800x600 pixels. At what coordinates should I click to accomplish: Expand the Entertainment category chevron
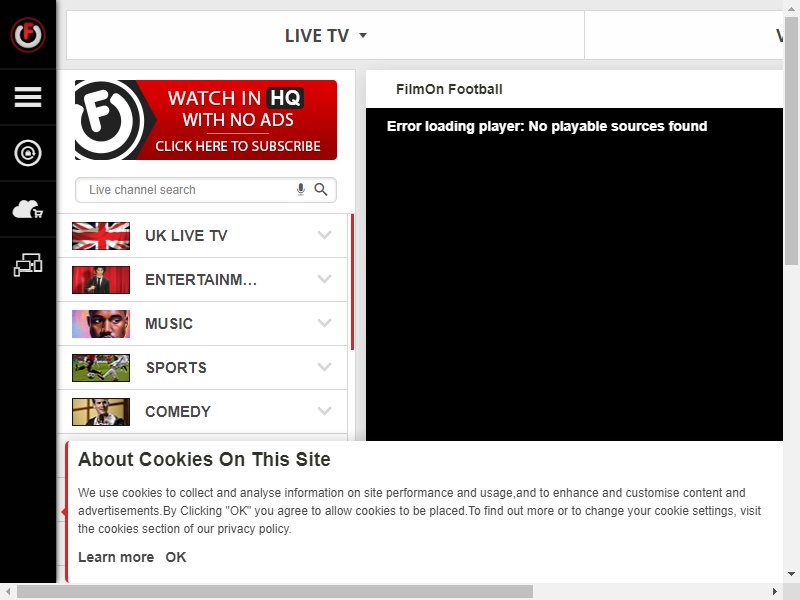click(x=324, y=279)
